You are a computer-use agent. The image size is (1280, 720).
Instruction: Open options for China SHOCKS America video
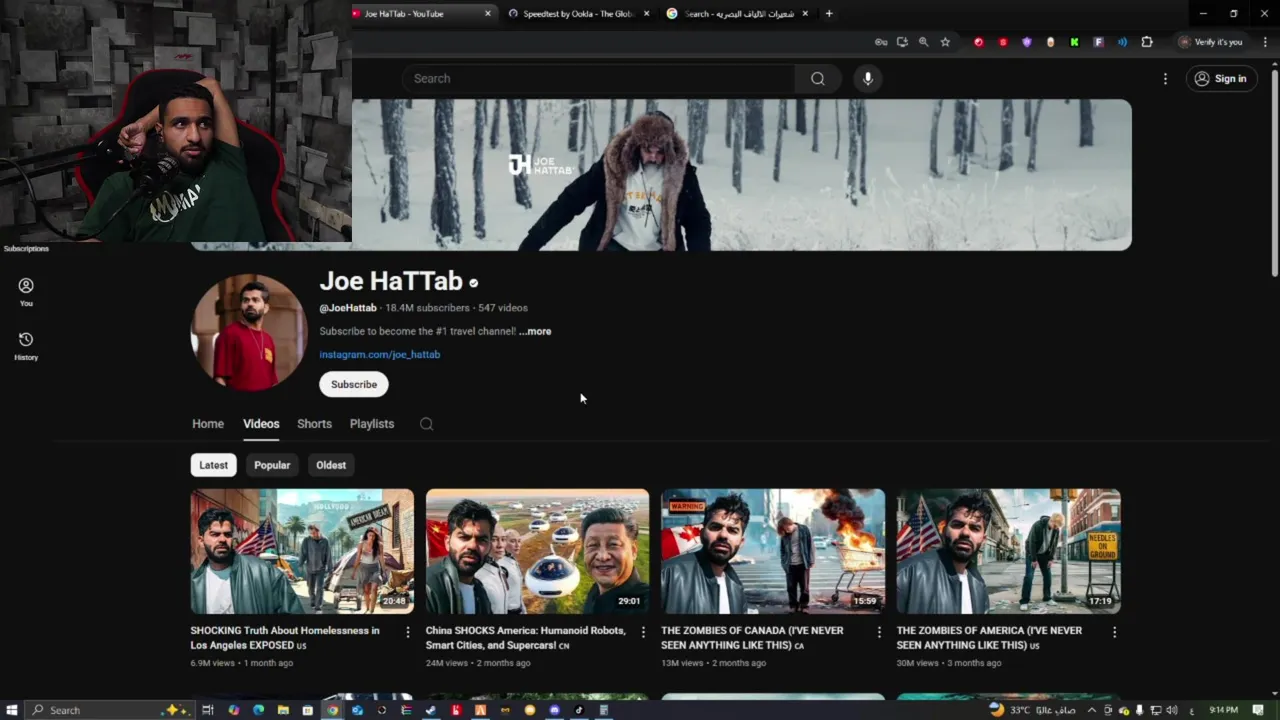click(643, 632)
